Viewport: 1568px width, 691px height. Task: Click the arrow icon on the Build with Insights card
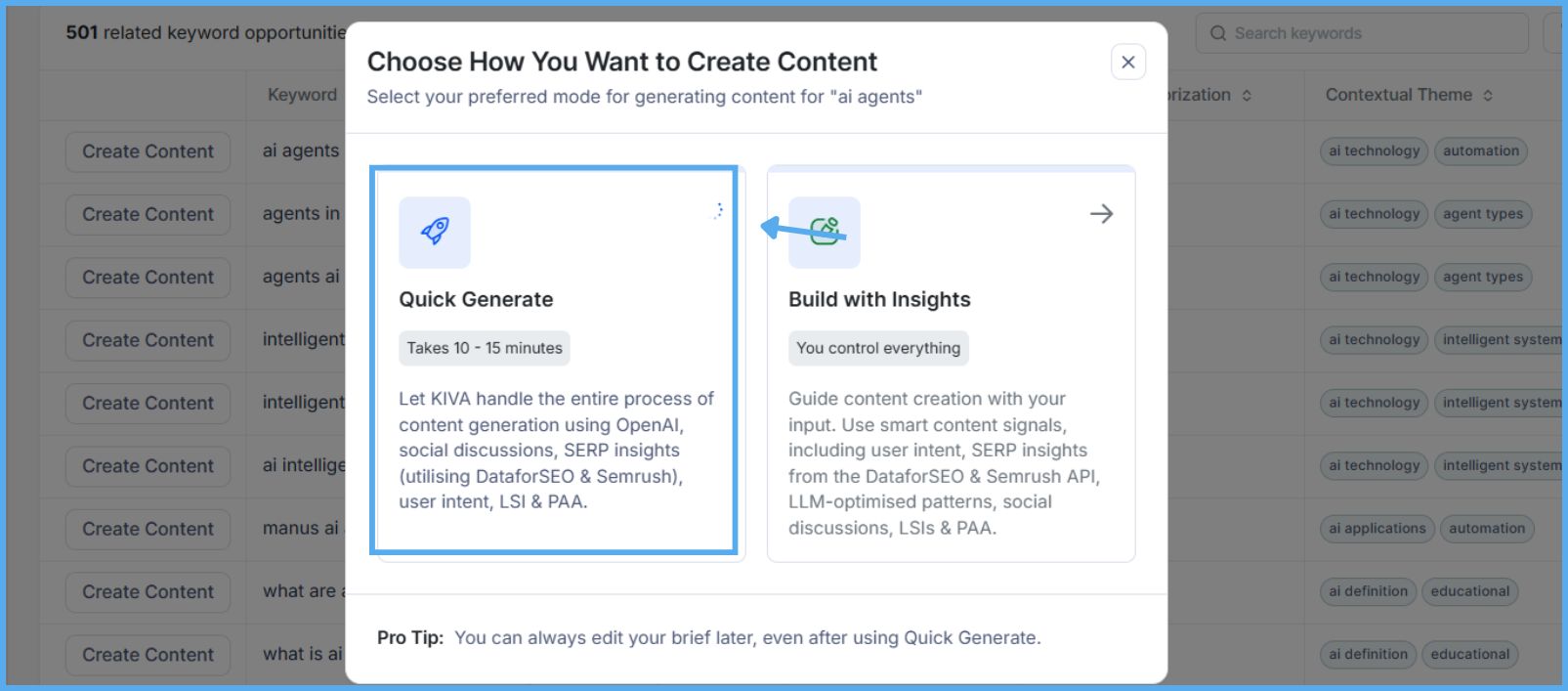tap(1101, 214)
